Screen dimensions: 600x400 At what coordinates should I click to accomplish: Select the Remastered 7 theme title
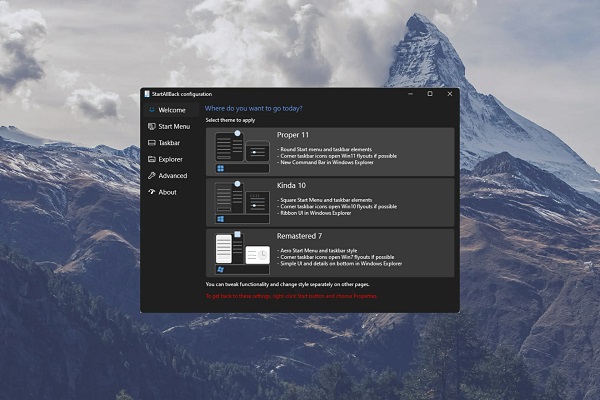click(299, 236)
